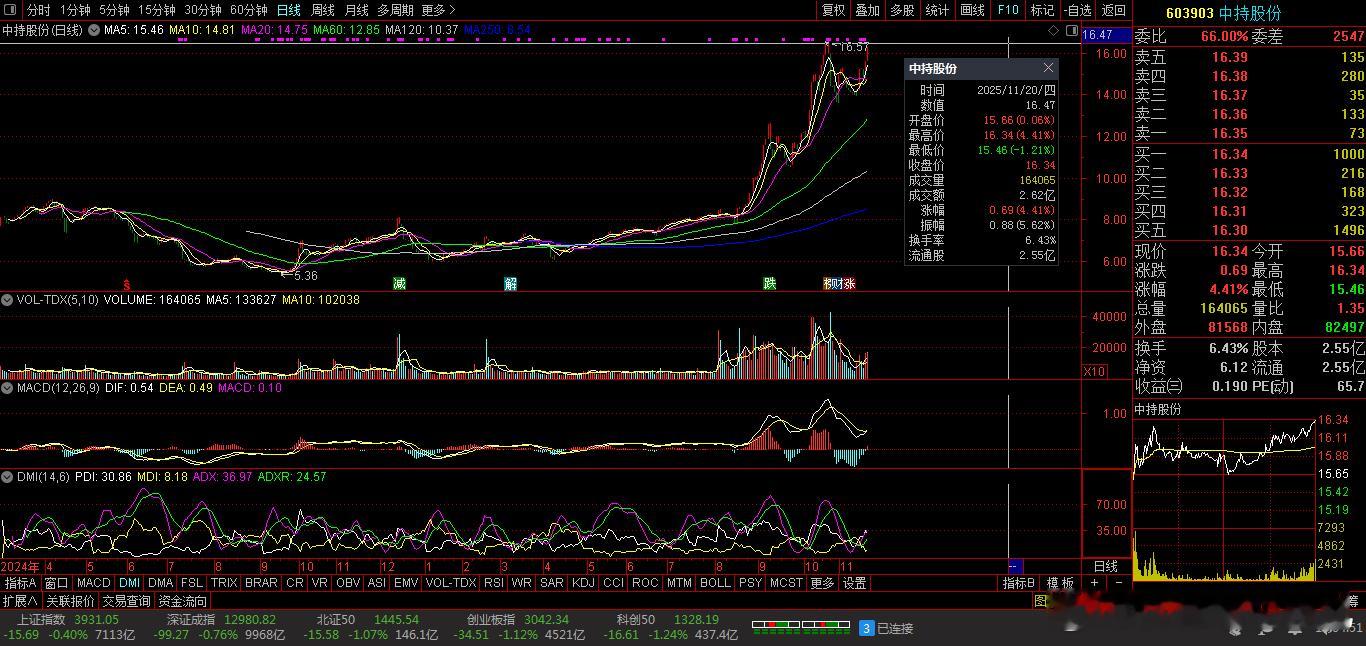Toggle the left sidebar panel icon
The image size is (1366, 646).
pyautogui.click(x=12, y=10)
